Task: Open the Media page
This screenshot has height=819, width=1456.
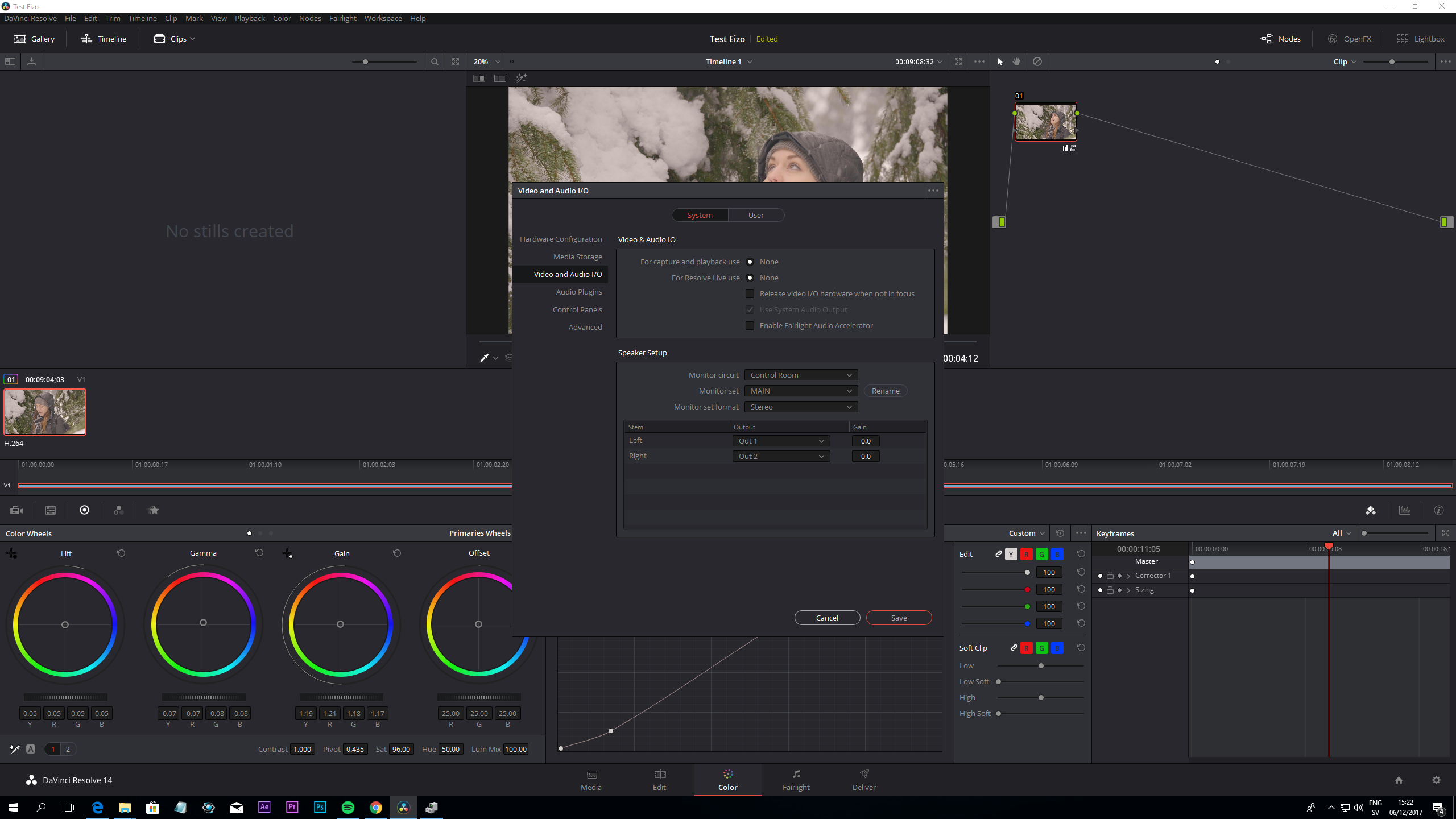Action: point(591,780)
